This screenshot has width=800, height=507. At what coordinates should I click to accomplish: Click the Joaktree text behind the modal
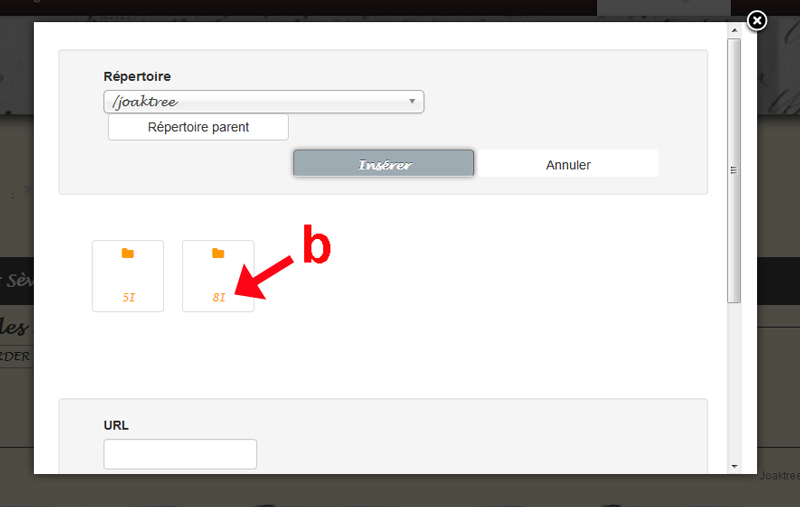tap(779, 475)
